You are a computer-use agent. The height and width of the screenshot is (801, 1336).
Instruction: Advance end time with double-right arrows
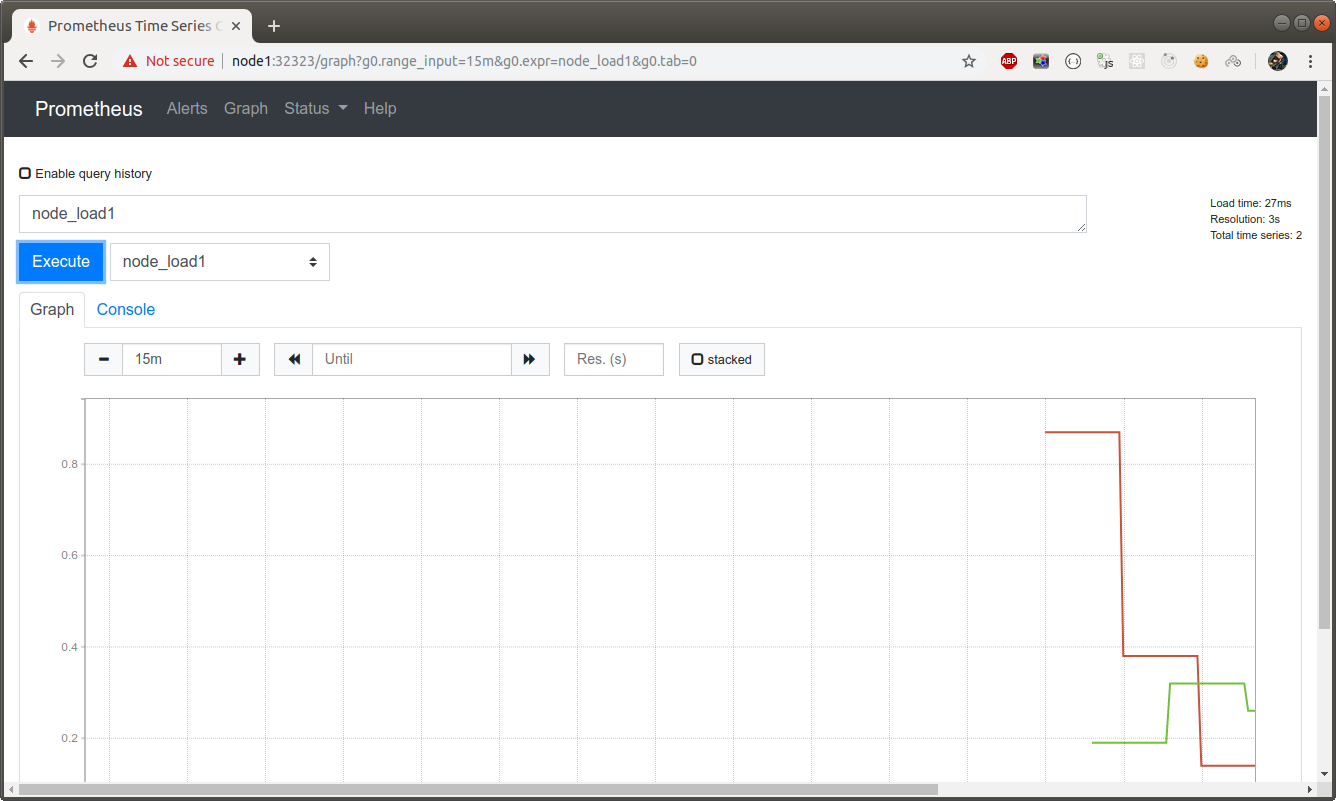coord(530,359)
